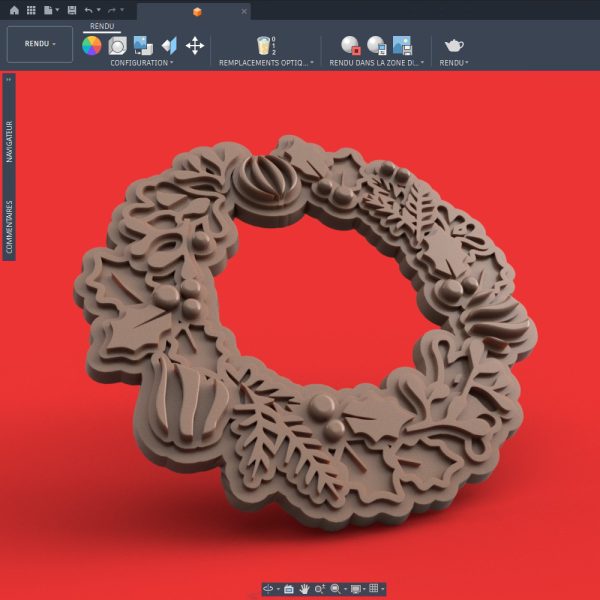600x600 pixels.
Task: Go to the Home view
Action: [x=14, y=10]
